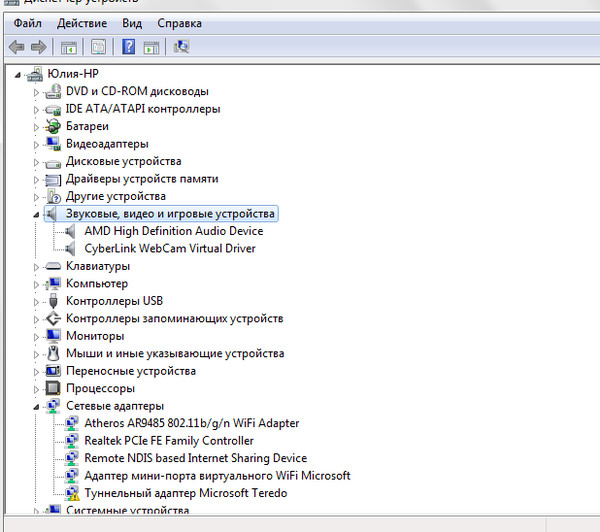The width and height of the screenshot is (600, 532).
Task: Expand Контроллеры запоминающих устройств node
Action: tap(36, 320)
